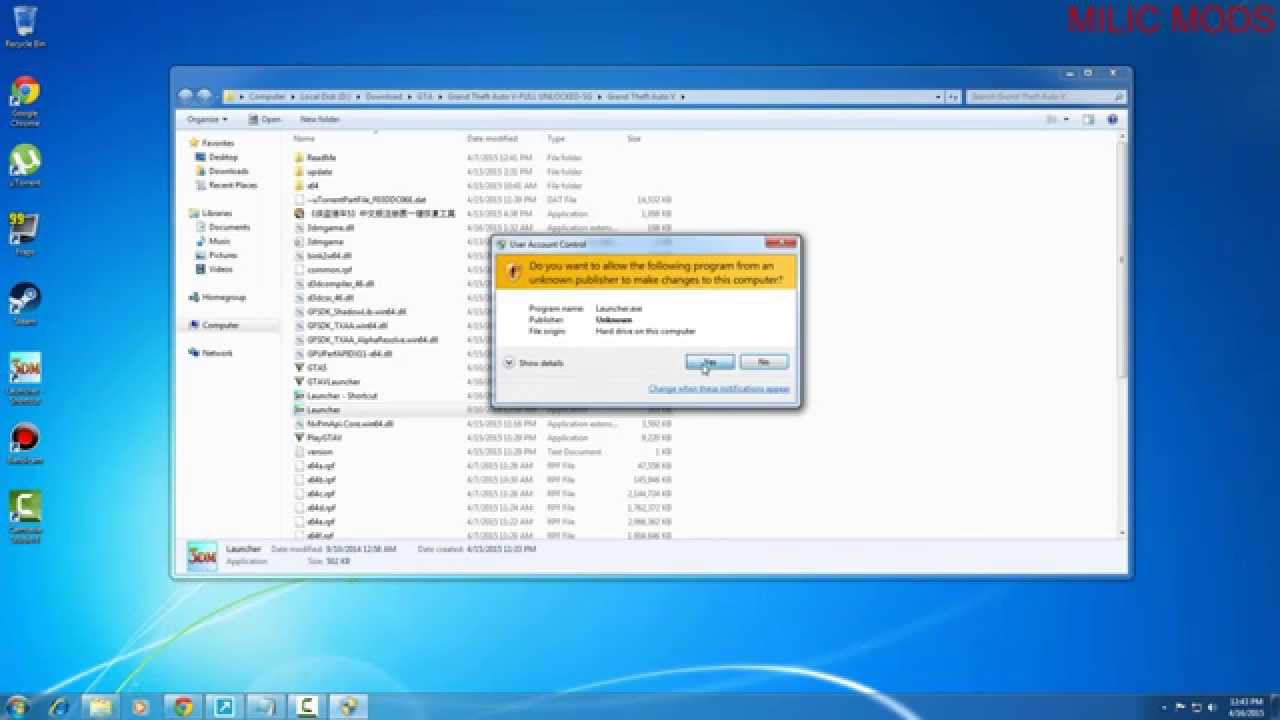Select Homegroup in navigation pane
Screen dimensions: 1280x720
(x=217, y=297)
